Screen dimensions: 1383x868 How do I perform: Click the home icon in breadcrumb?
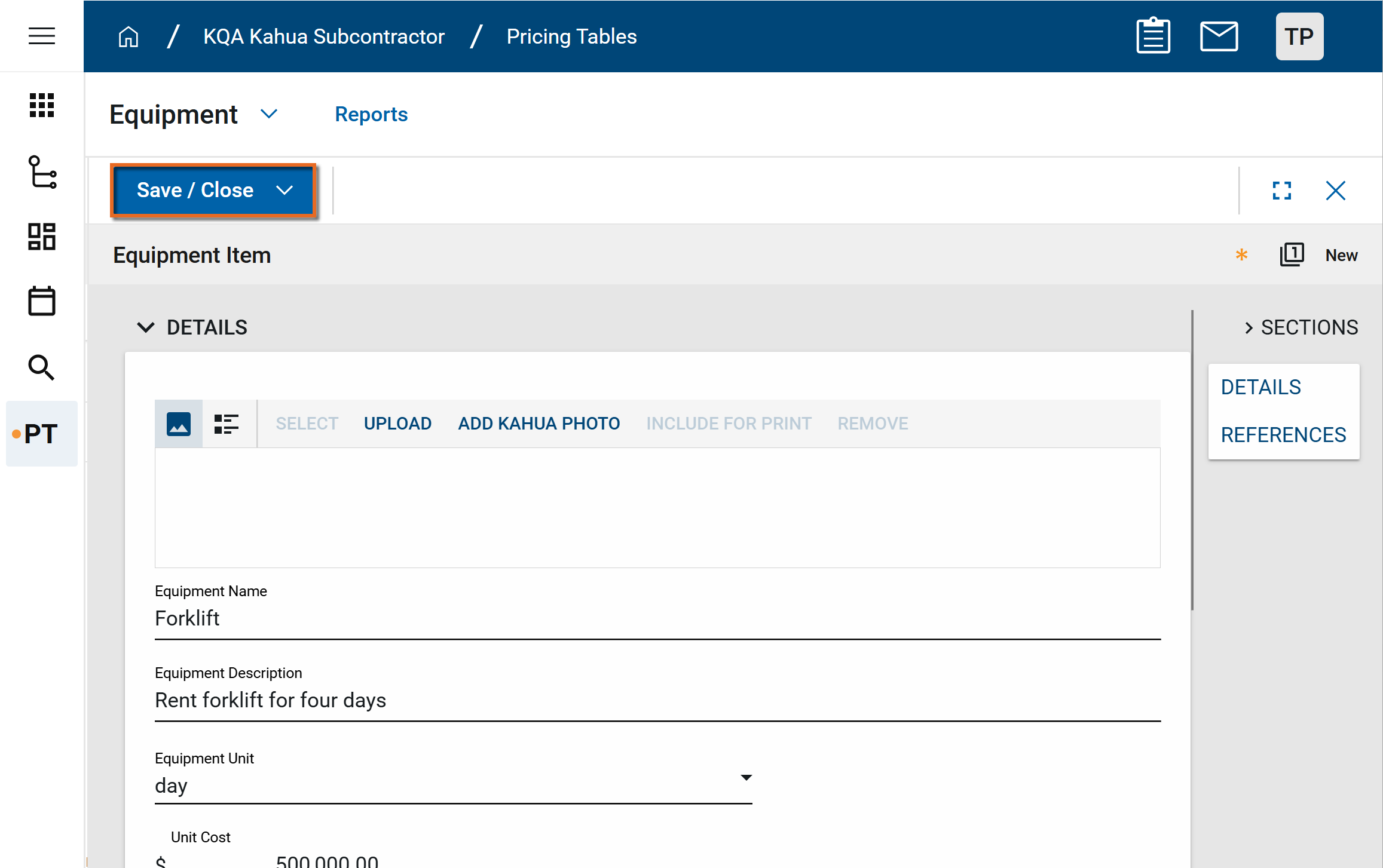click(128, 36)
